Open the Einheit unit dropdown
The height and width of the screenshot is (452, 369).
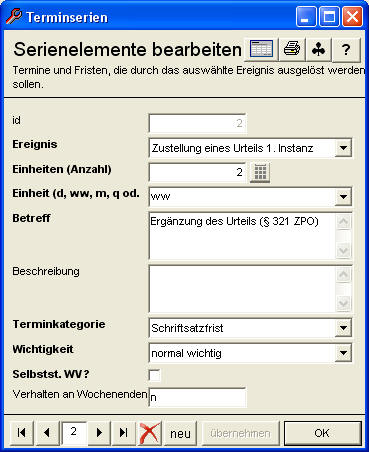[343, 197]
